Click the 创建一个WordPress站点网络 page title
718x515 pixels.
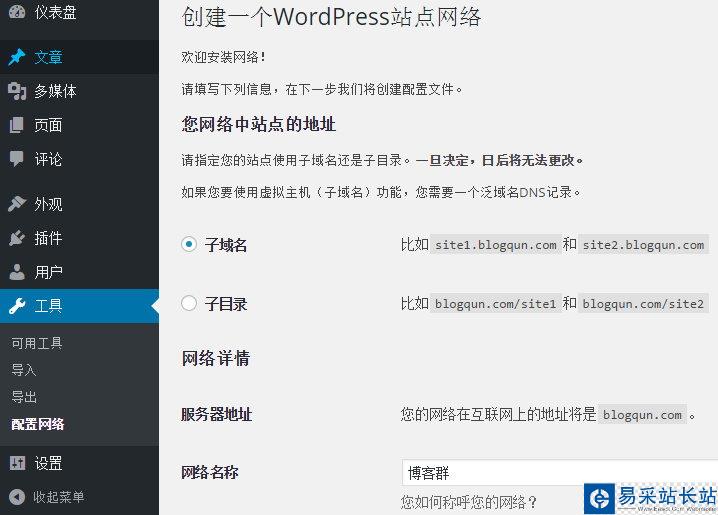tap(331, 17)
